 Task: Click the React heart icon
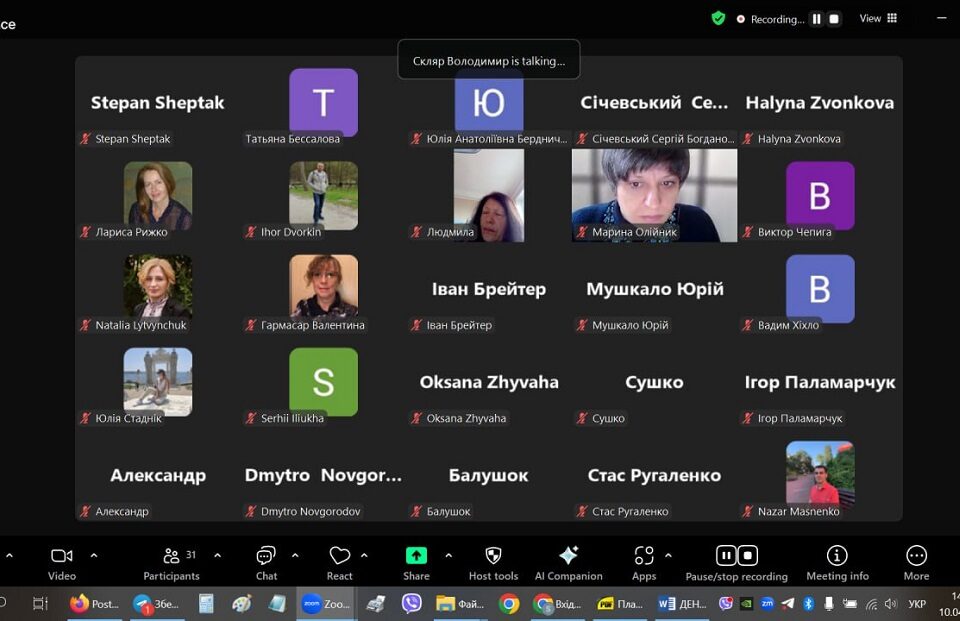click(x=340, y=556)
